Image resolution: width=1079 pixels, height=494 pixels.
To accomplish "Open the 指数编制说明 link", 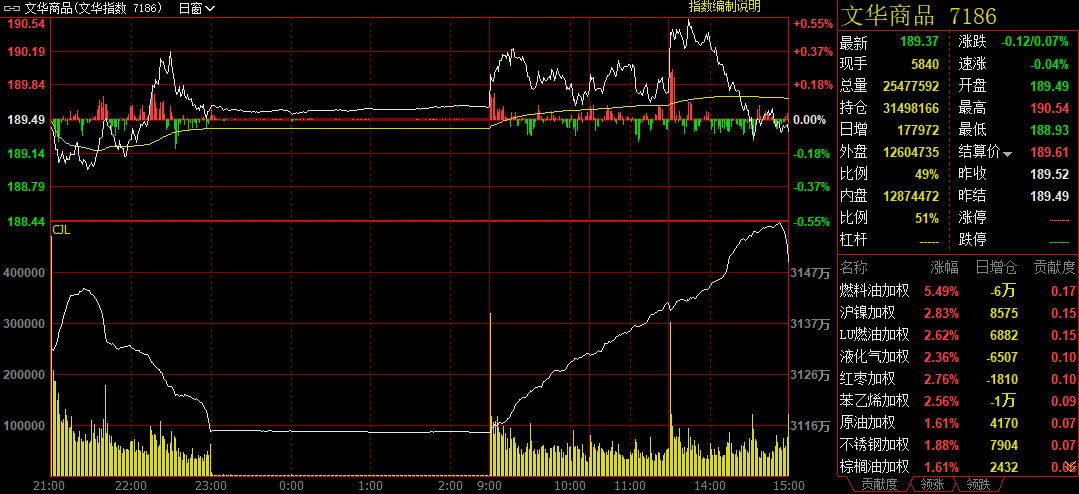I will click(x=724, y=7).
